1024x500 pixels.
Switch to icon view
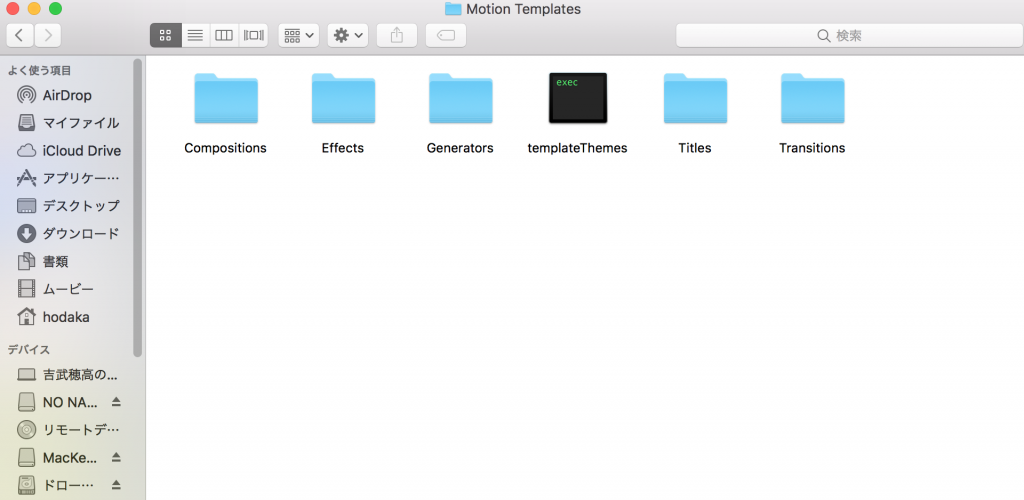[x=166, y=35]
